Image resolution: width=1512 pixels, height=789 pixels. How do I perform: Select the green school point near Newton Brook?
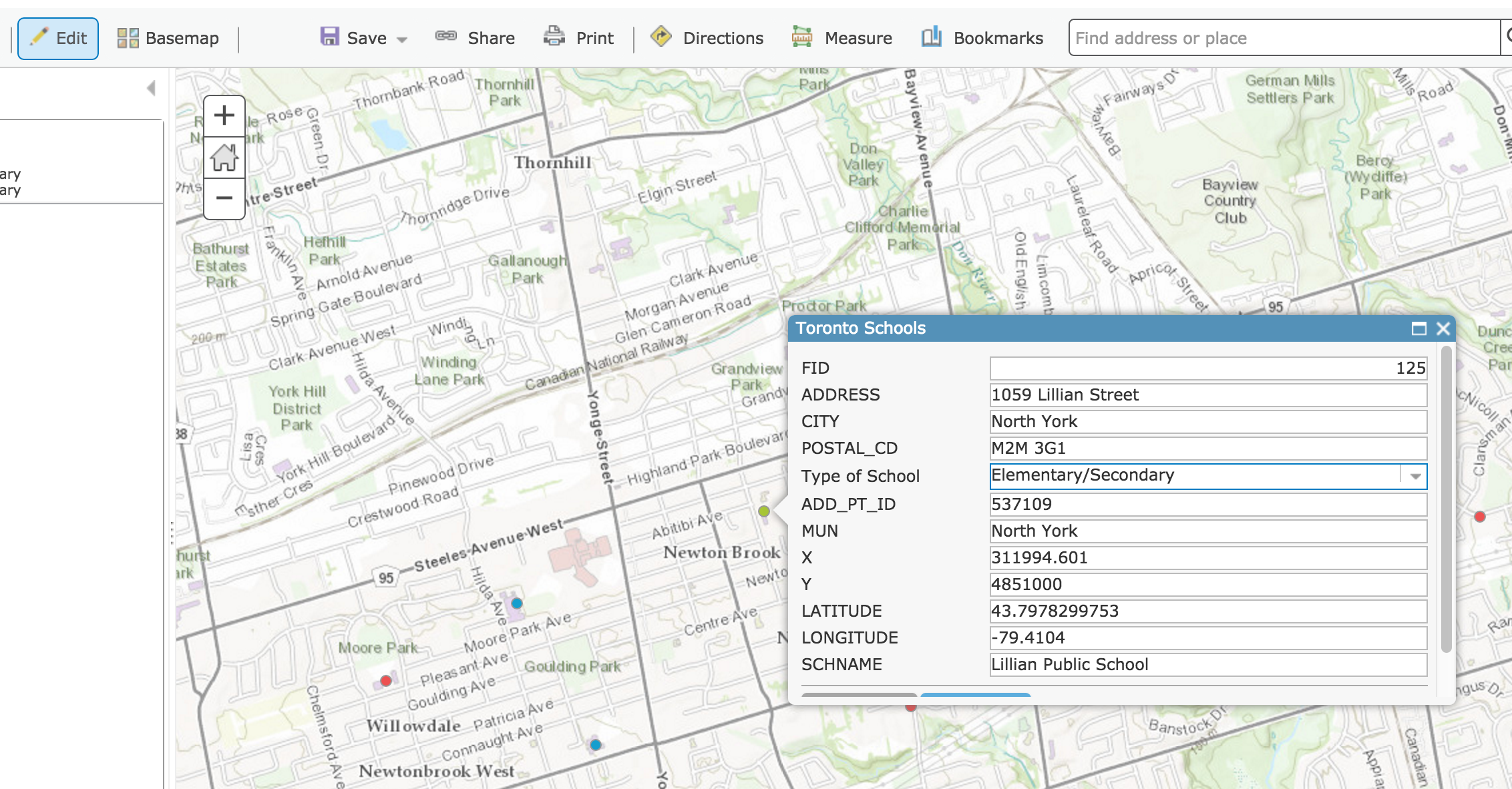coord(764,511)
